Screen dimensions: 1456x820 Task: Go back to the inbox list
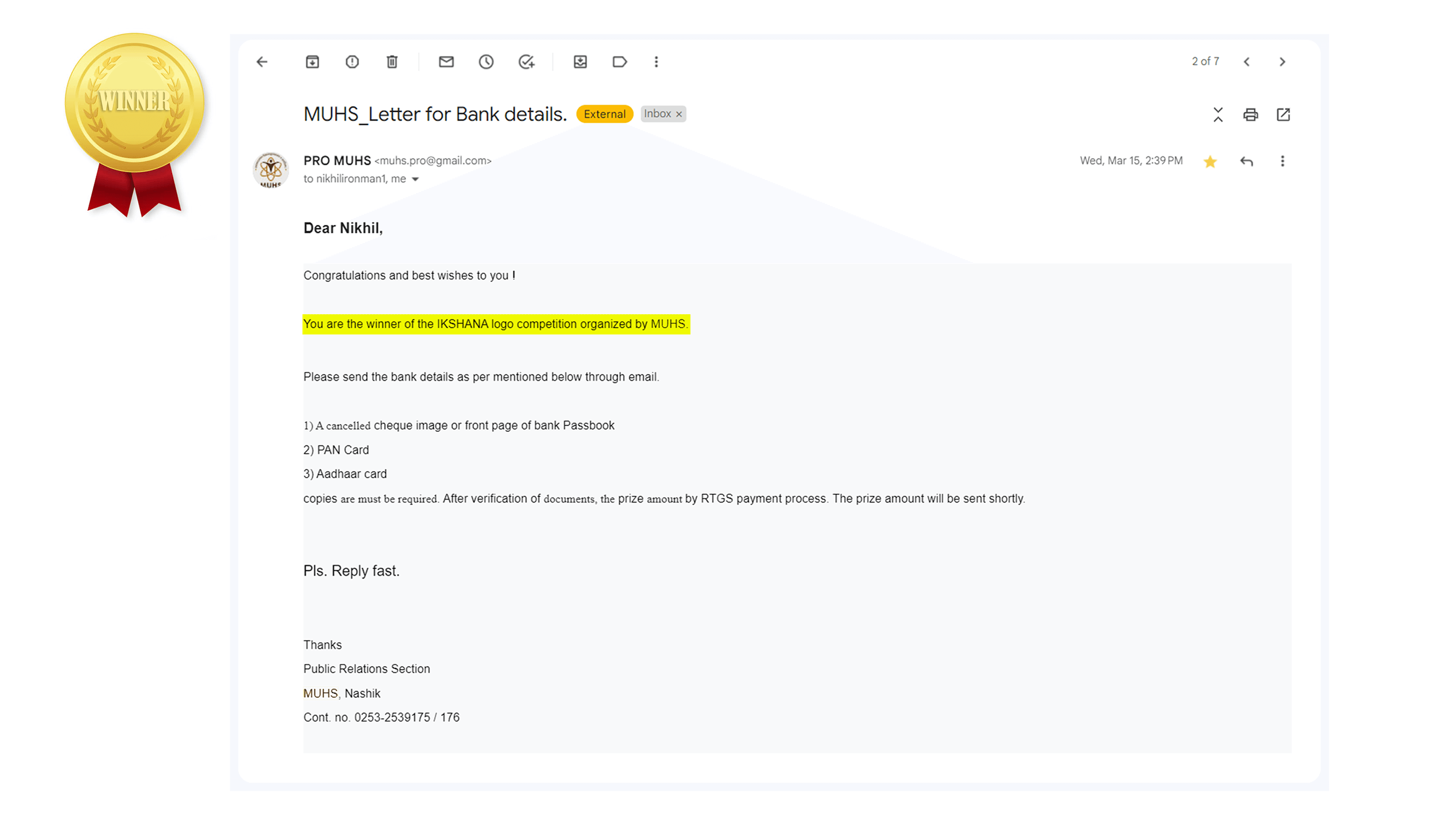262,61
